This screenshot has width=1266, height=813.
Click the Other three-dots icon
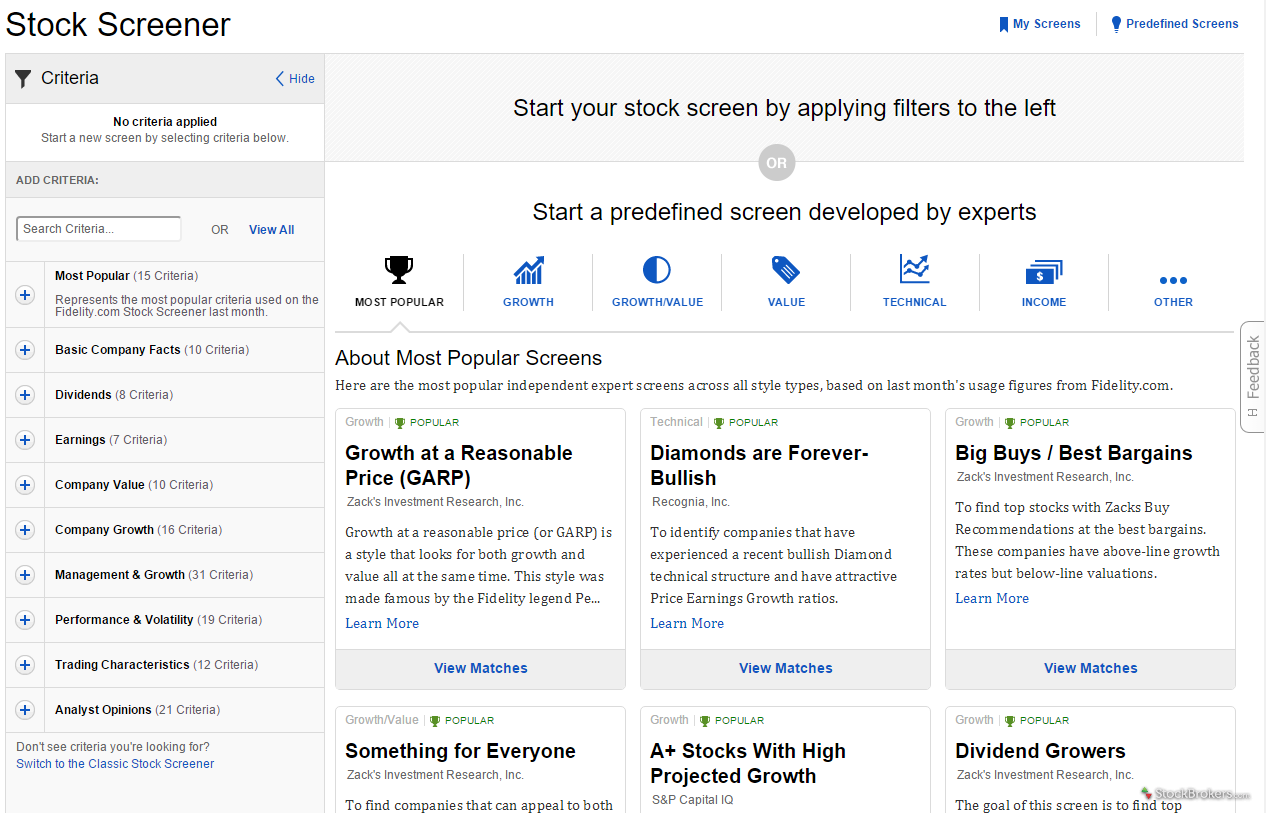tap(1173, 281)
